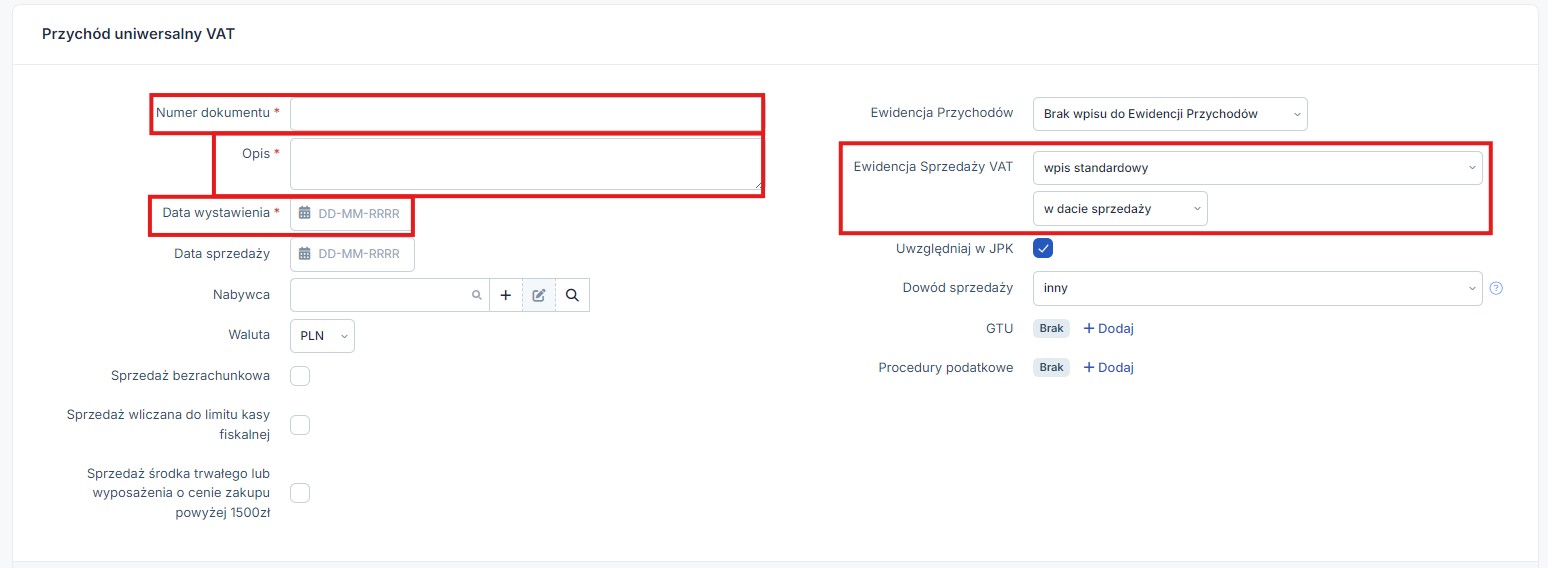Click the help question mark near Dowód sprzedaży
The height and width of the screenshot is (568, 1548).
[x=1496, y=288]
